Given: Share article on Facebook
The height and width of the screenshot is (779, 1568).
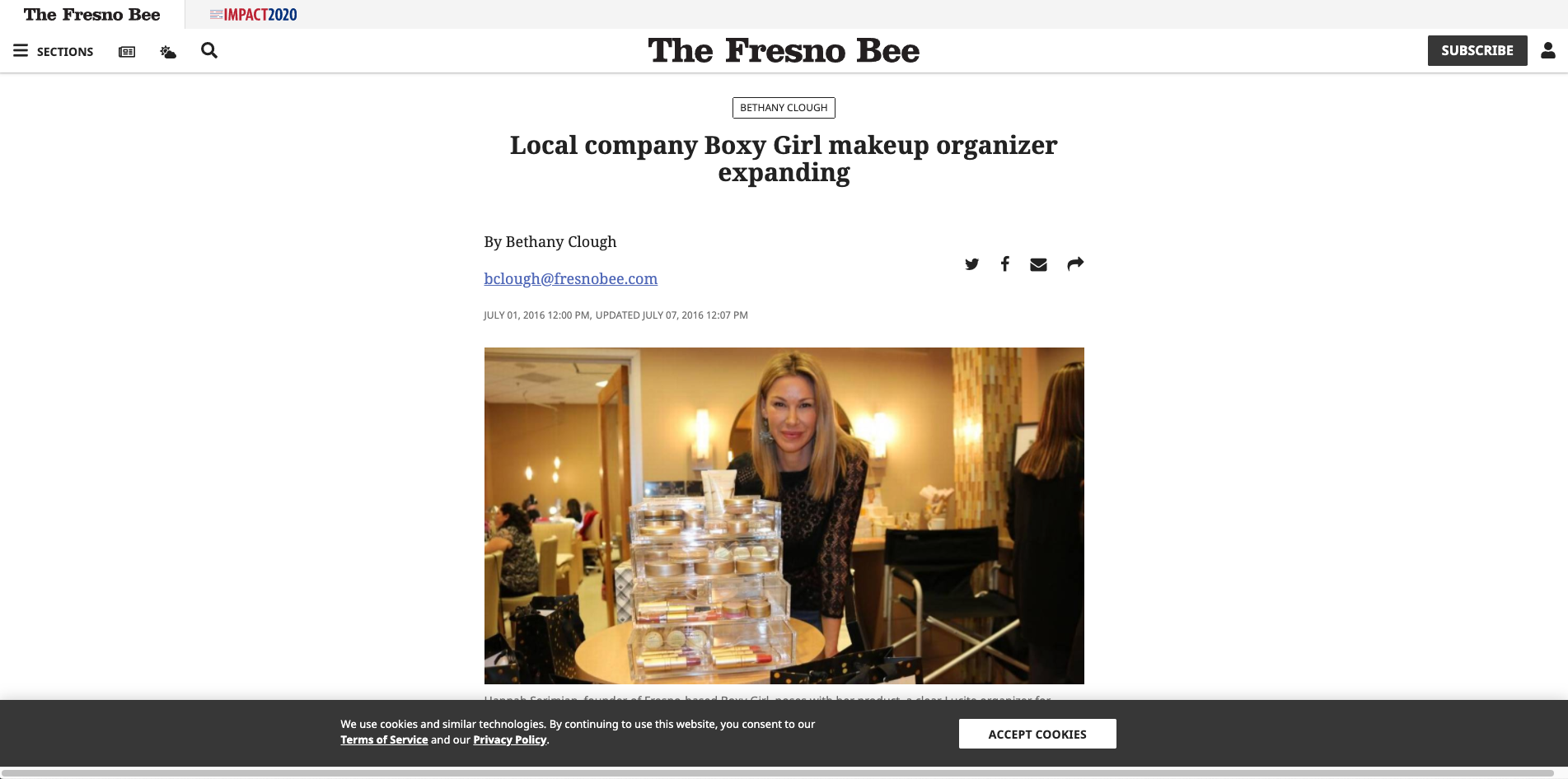Looking at the screenshot, I should pos(1004,264).
